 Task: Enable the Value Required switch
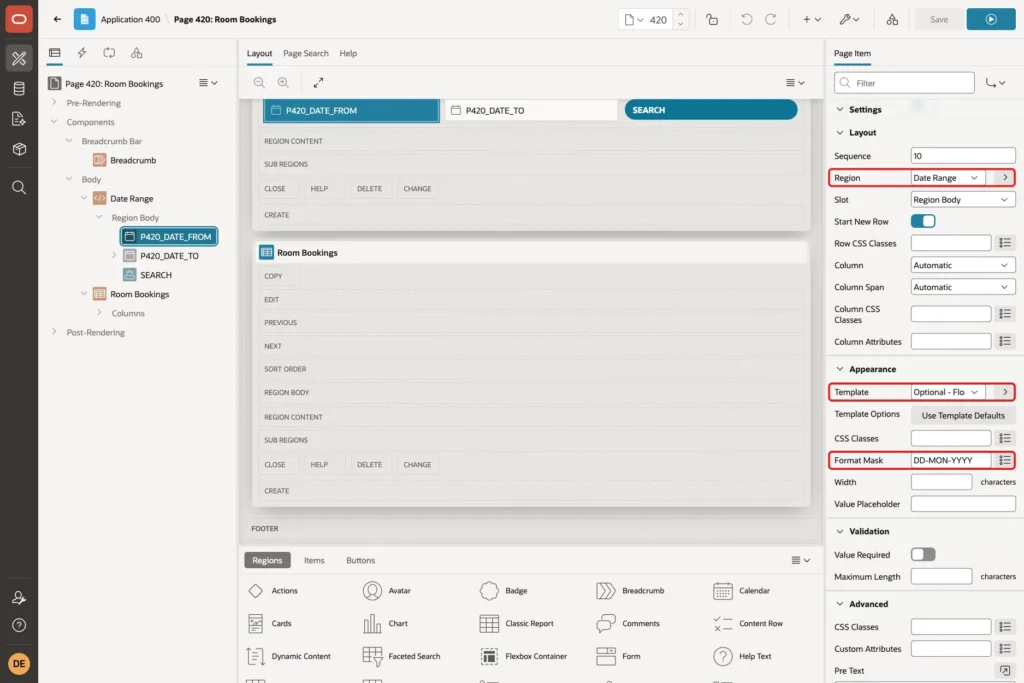click(923, 554)
